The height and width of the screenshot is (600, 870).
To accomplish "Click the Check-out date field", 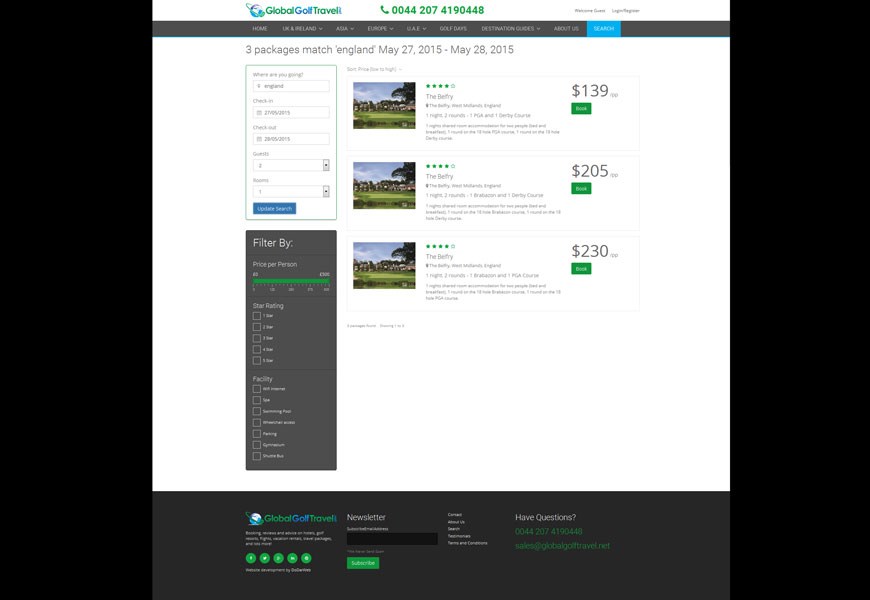I will coord(291,139).
